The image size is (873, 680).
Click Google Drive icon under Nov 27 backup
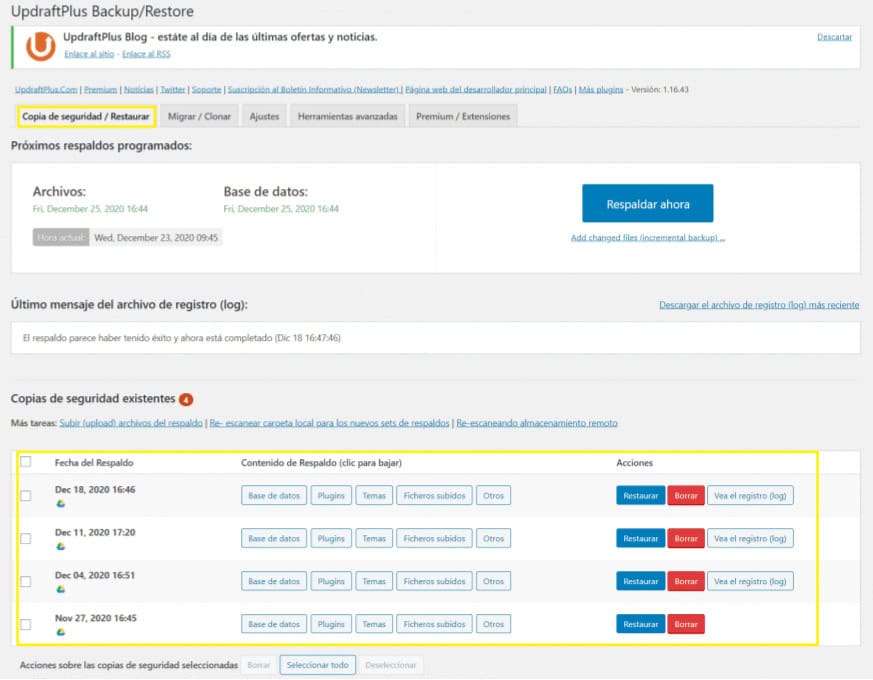click(61, 632)
